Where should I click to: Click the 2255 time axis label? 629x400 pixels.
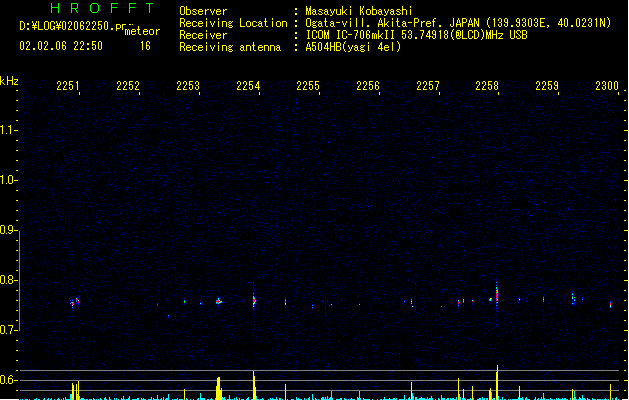pos(308,86)
